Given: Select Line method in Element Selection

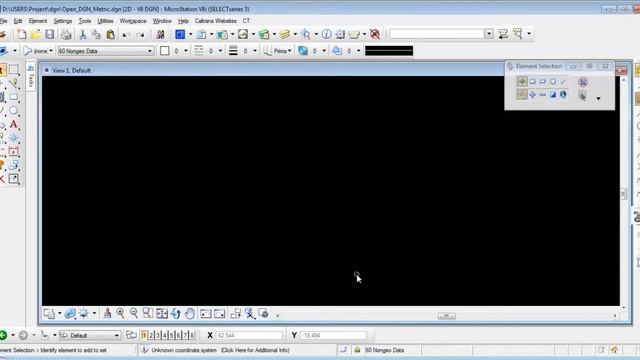Looking at the screenshot, I should 563,82.
